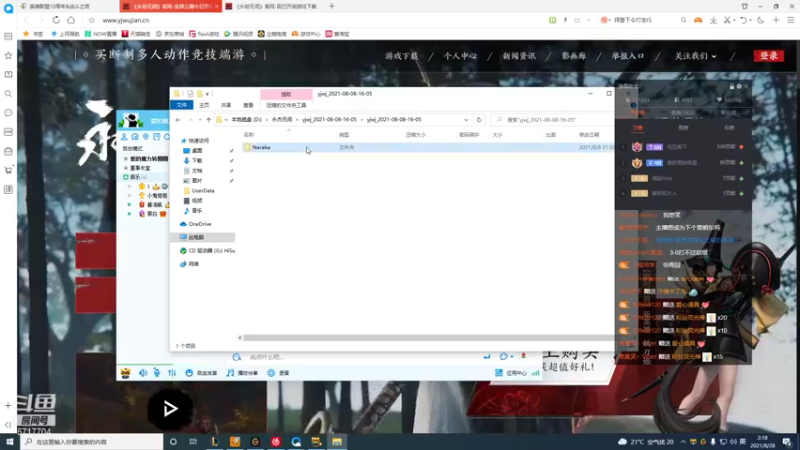Open the browser hamburger main menu
This screenshot has height=450, width=800.
790,20
